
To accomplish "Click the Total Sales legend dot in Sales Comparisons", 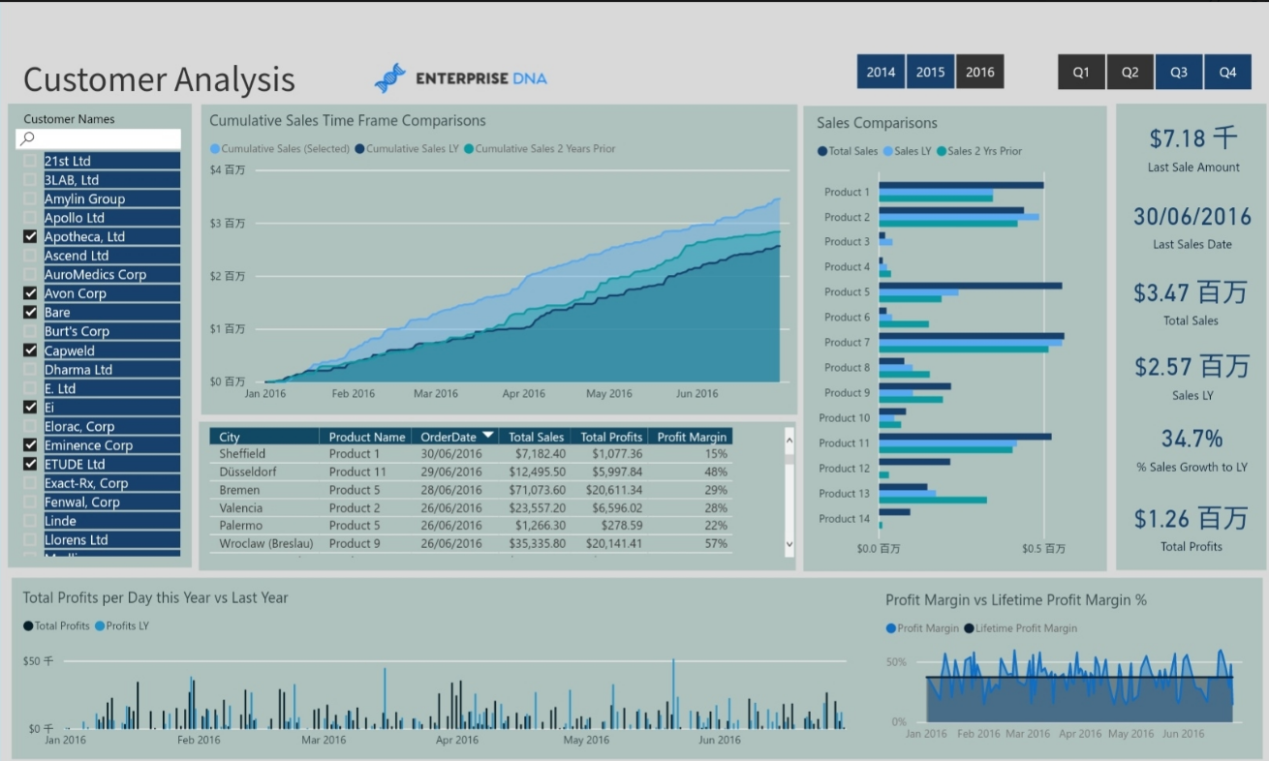I will point(822,152).
